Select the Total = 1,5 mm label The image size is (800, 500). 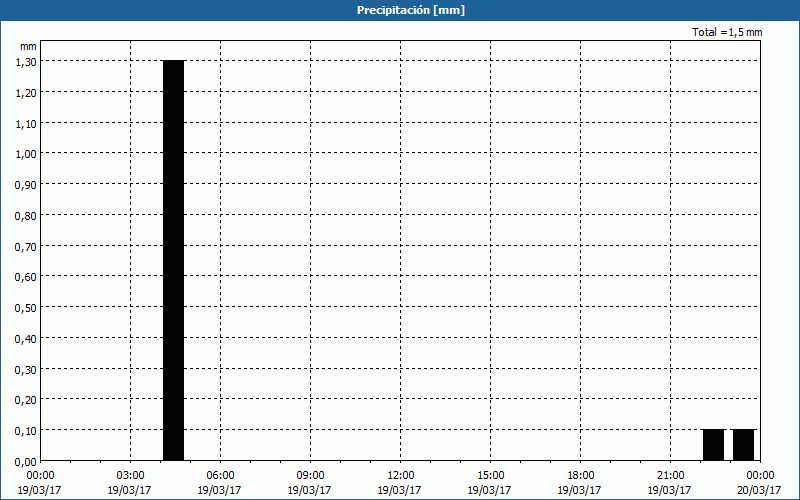[x=727, y=32]
